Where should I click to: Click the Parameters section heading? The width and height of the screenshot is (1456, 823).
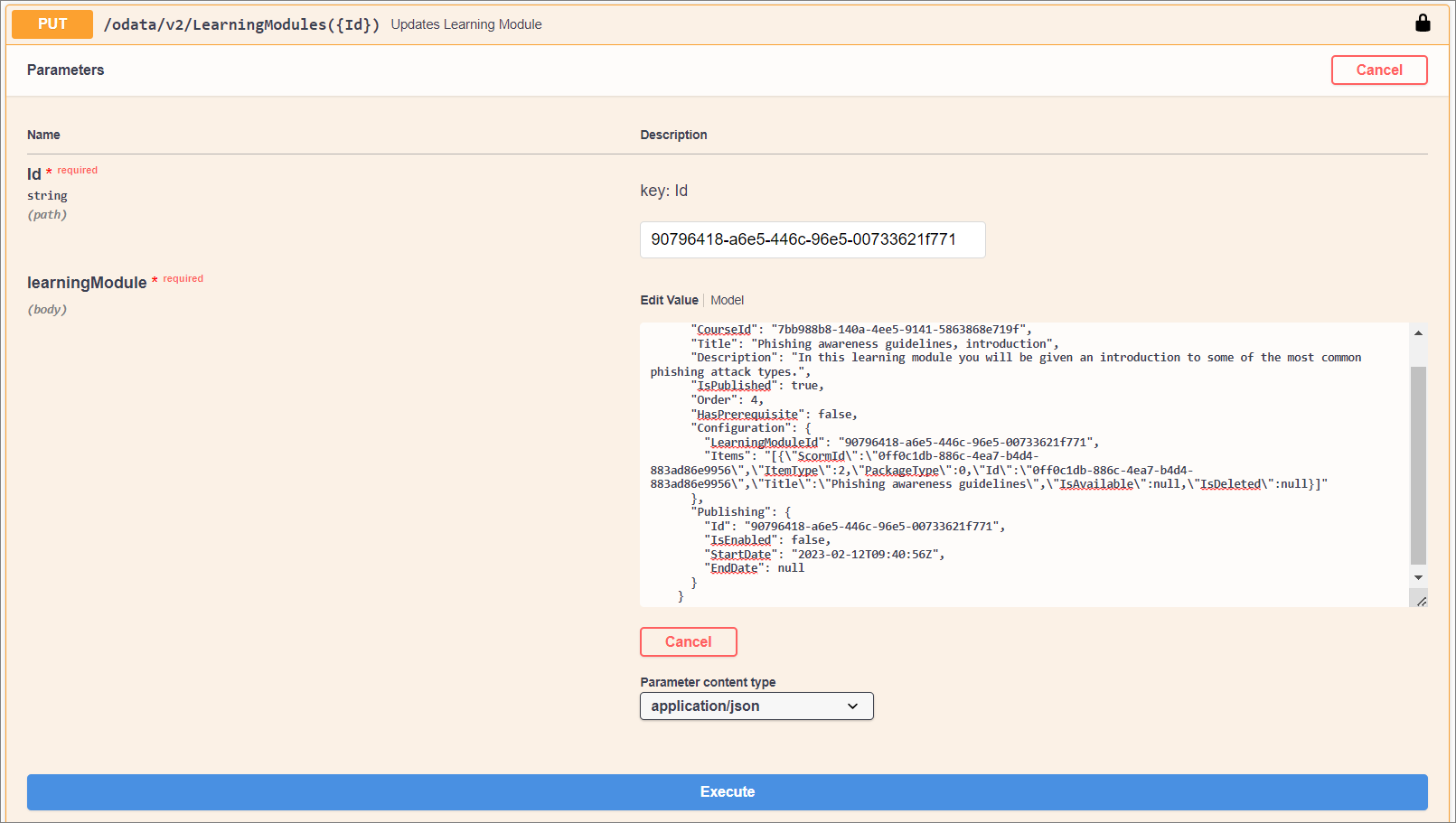point(65,70)
